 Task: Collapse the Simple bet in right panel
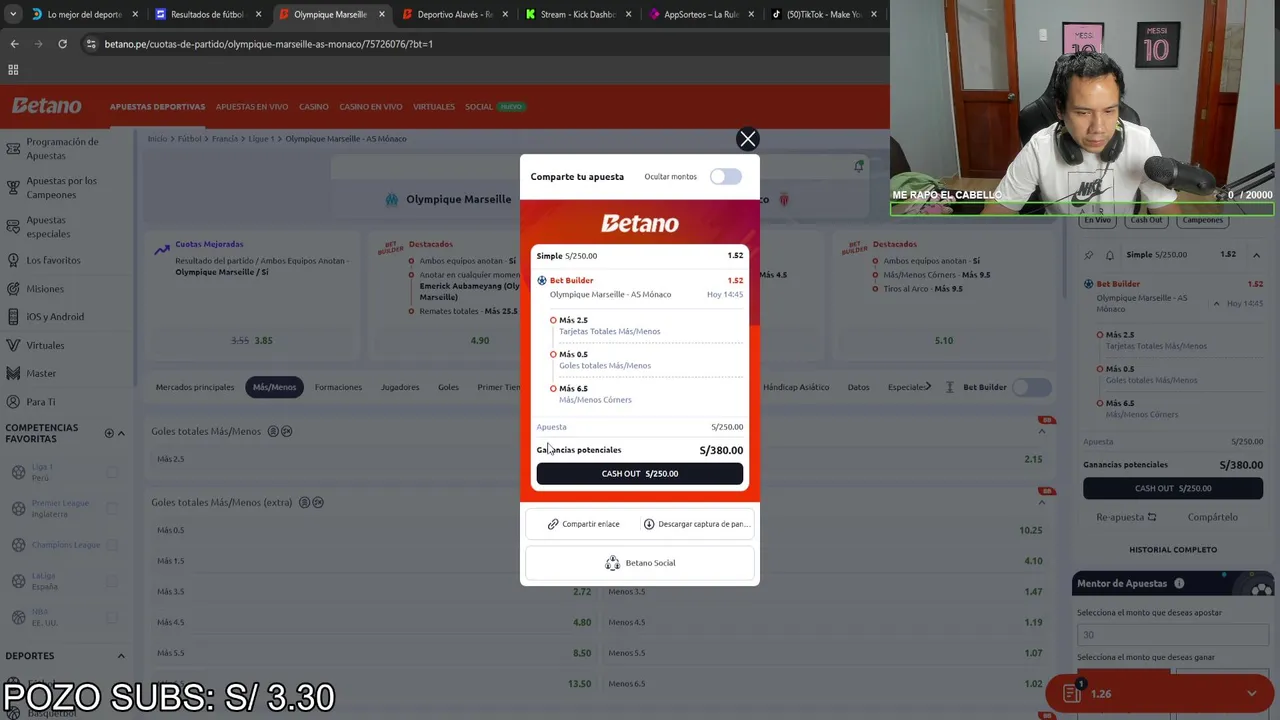pyautogui.click(x=1256, y=255)
